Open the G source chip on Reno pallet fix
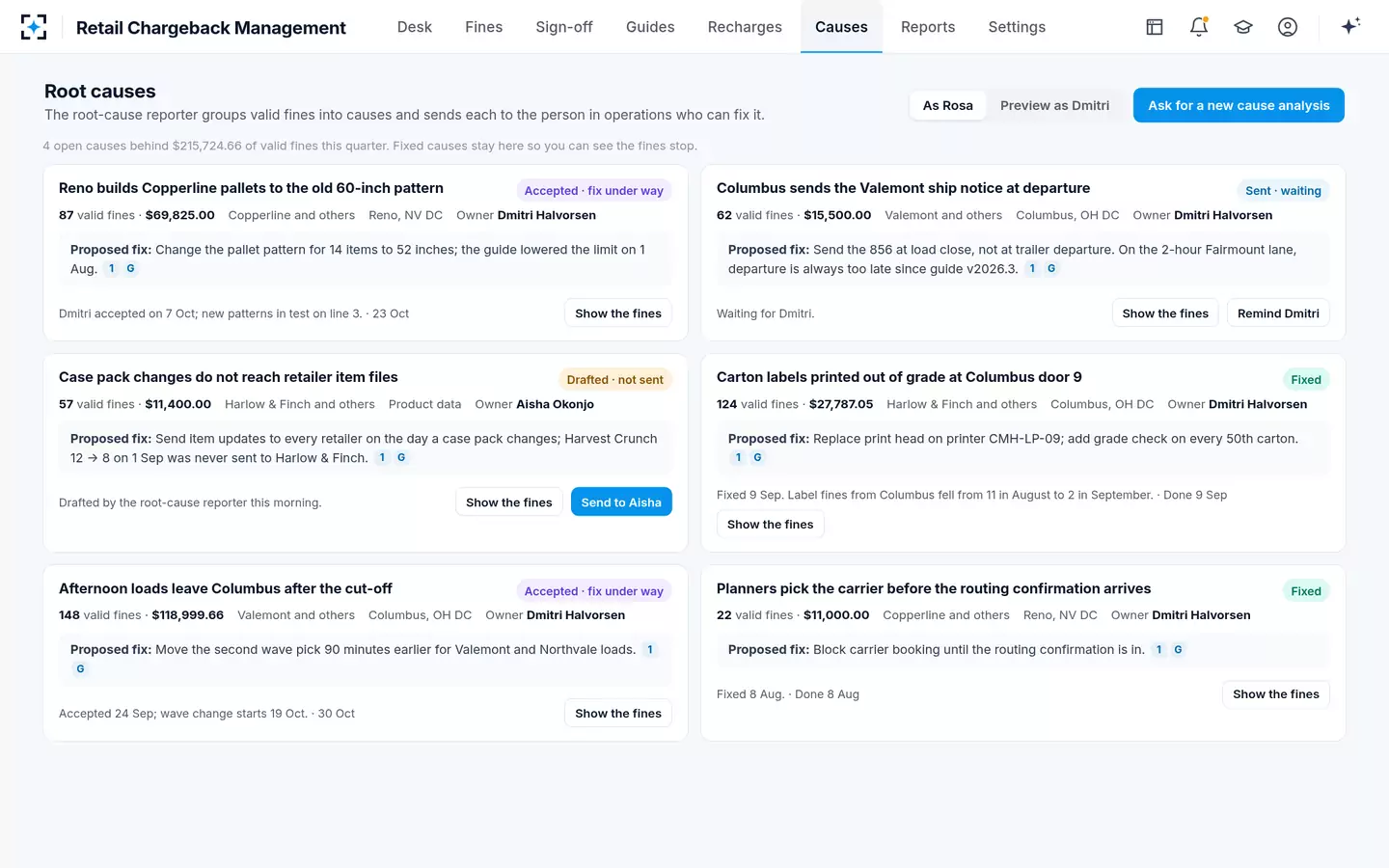The width and height of the screenshot is (1389, 868). [x=130, y=269]
